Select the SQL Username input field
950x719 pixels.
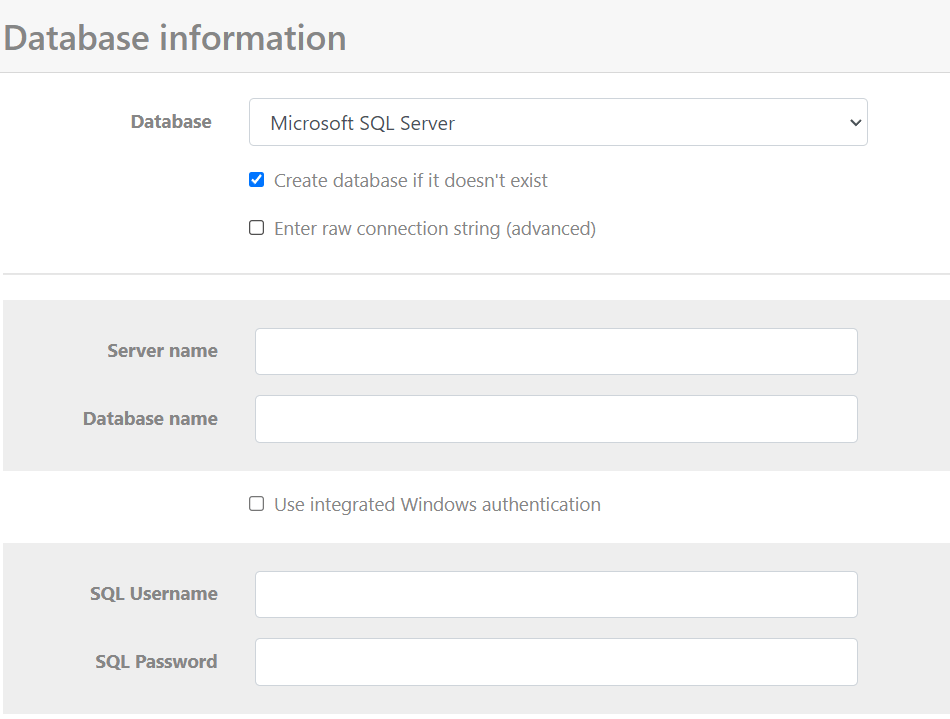556,594
